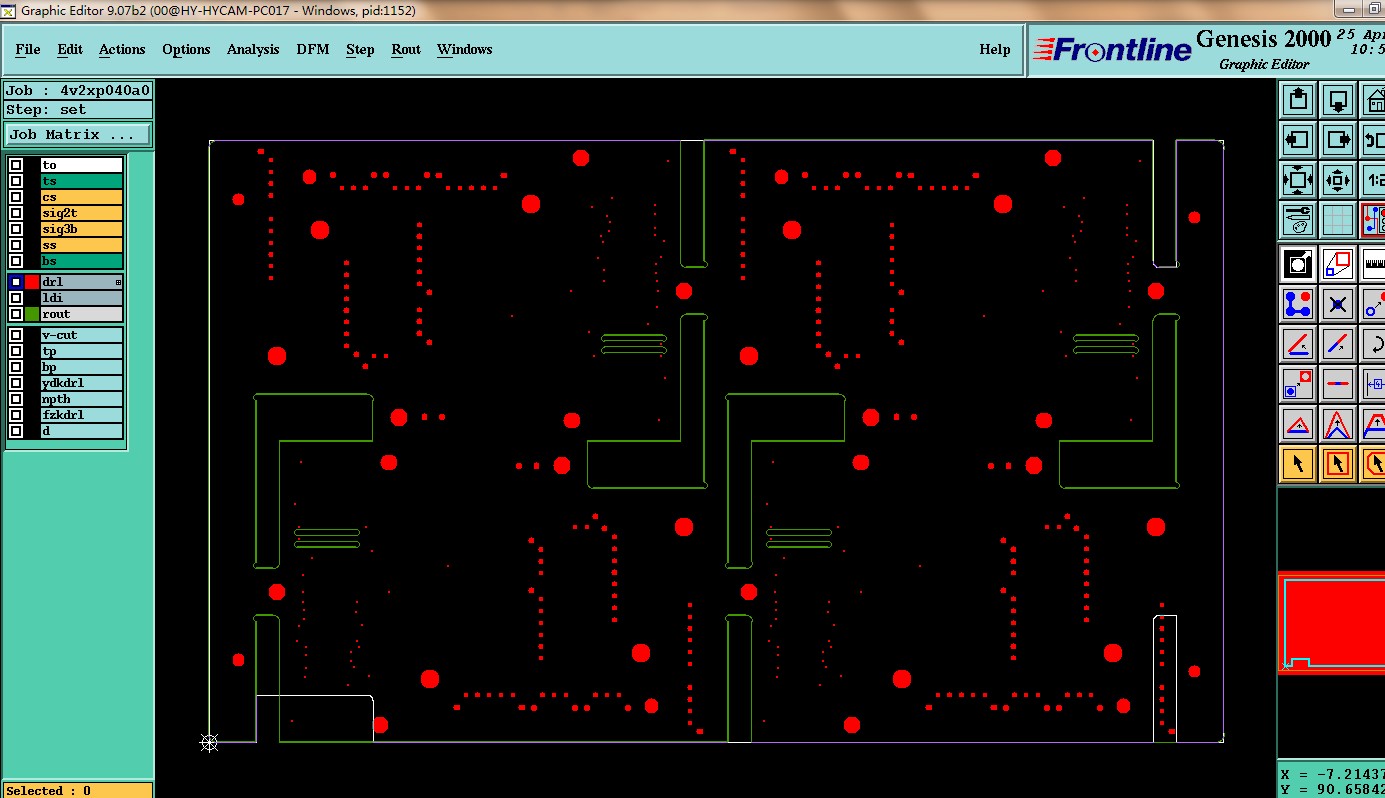The image size is (1385, 798).
Task: Click the Step: set label
Action: click(78, 110)
